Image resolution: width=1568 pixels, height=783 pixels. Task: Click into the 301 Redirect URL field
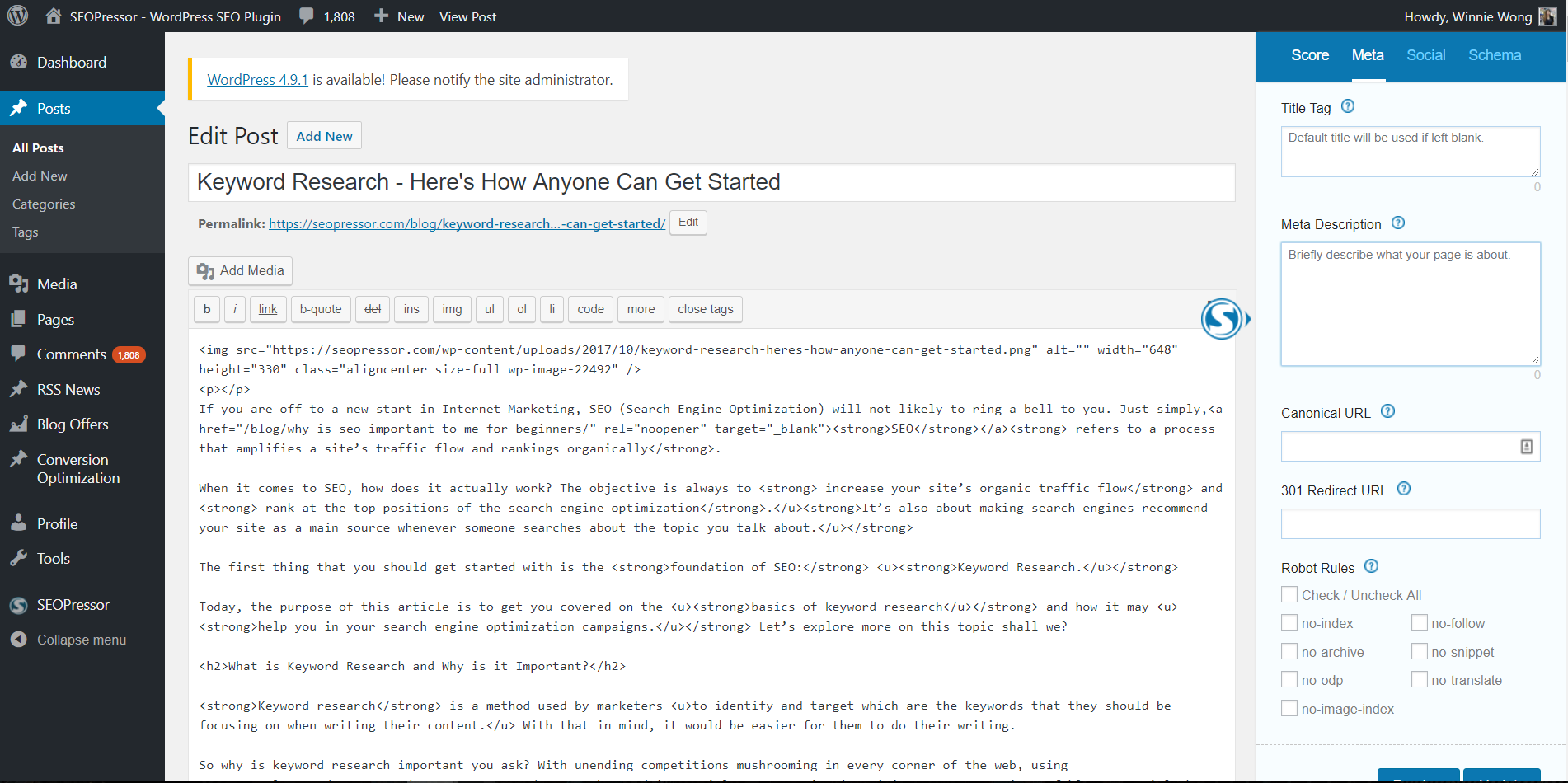point(1411,524)
